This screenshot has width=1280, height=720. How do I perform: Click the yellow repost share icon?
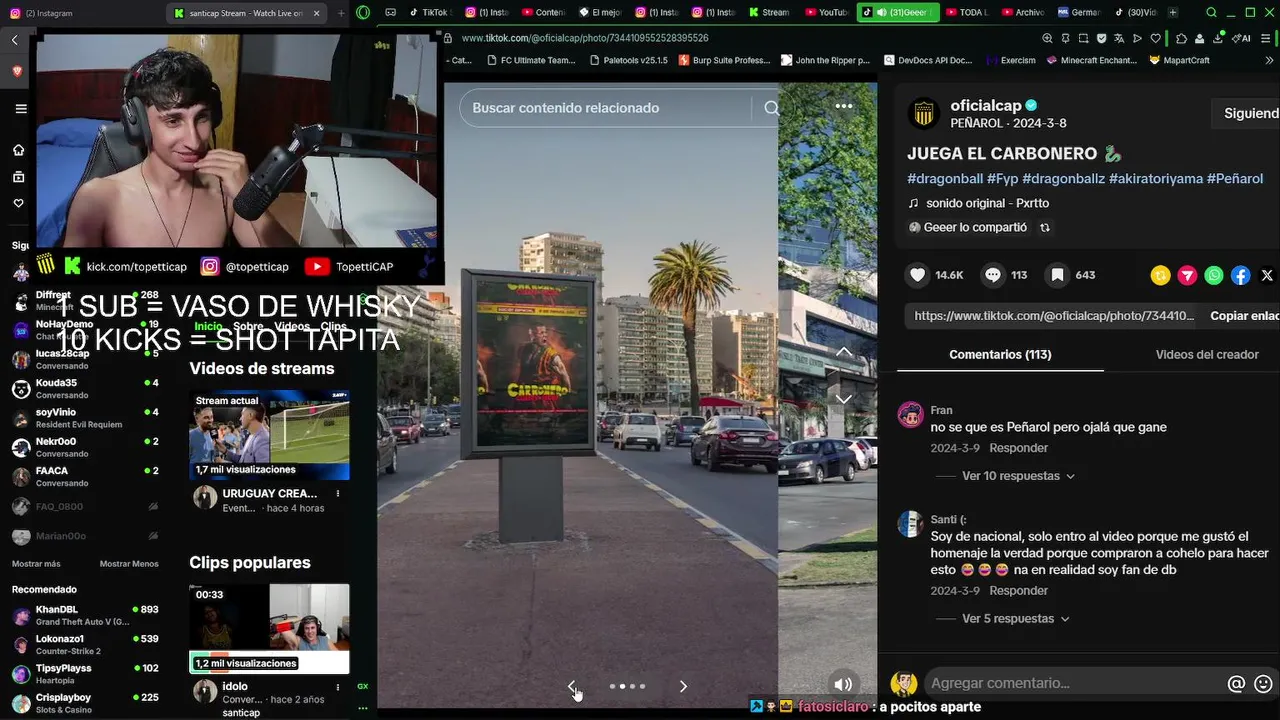(x=1160, y=275)
